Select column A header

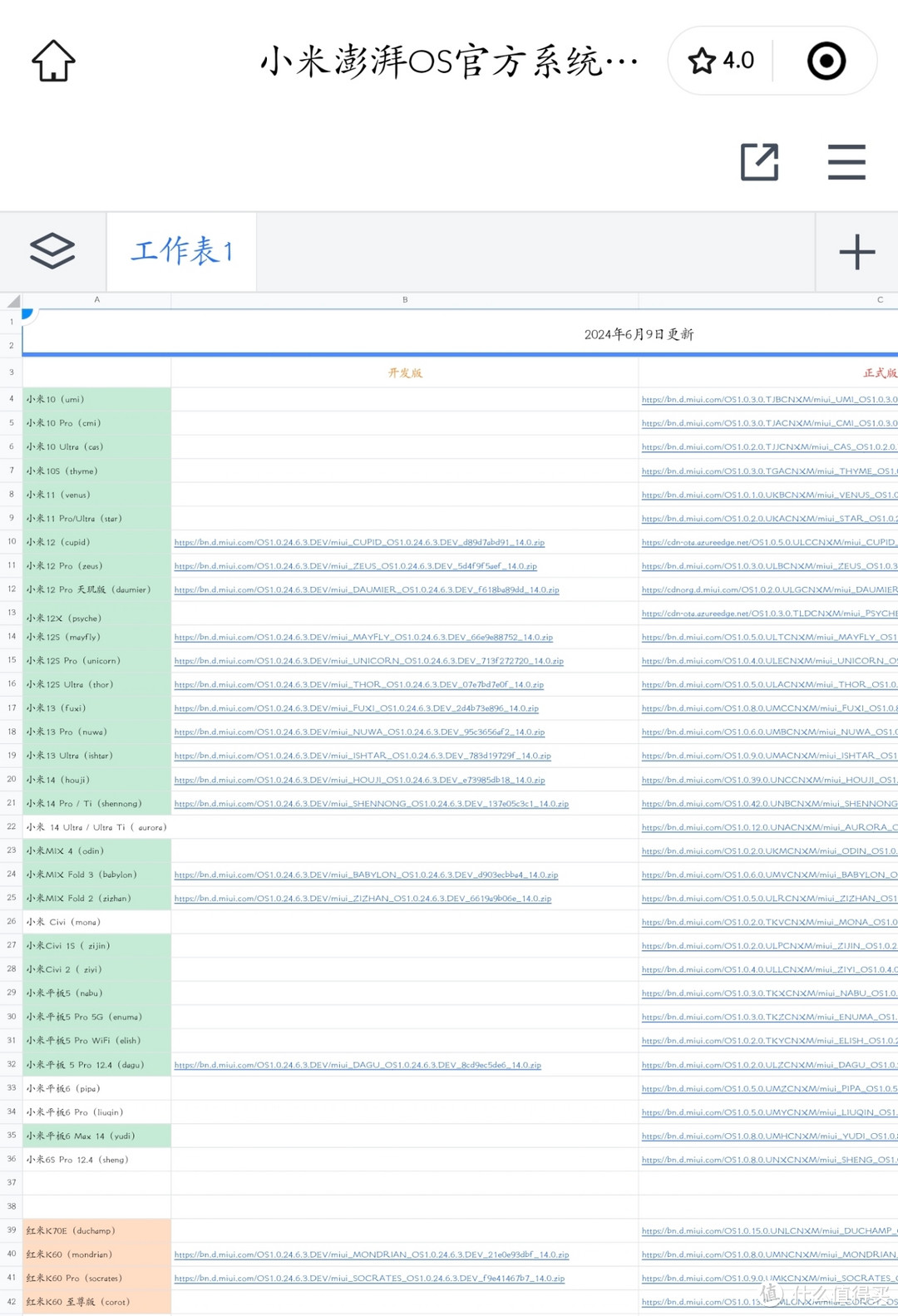coord(96,300)
